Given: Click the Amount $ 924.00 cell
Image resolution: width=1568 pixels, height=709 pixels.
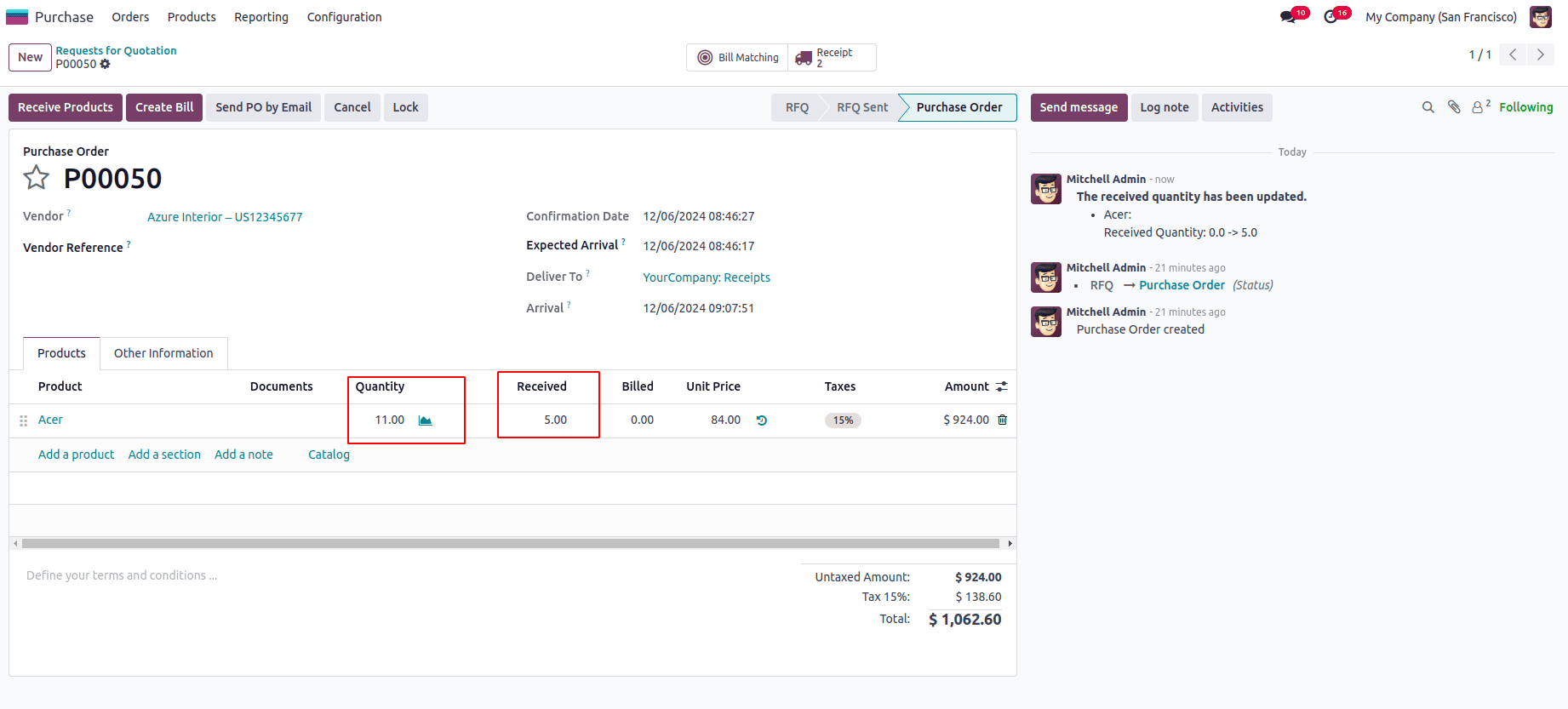Looking at the screenshot, I should click(966, 420).
